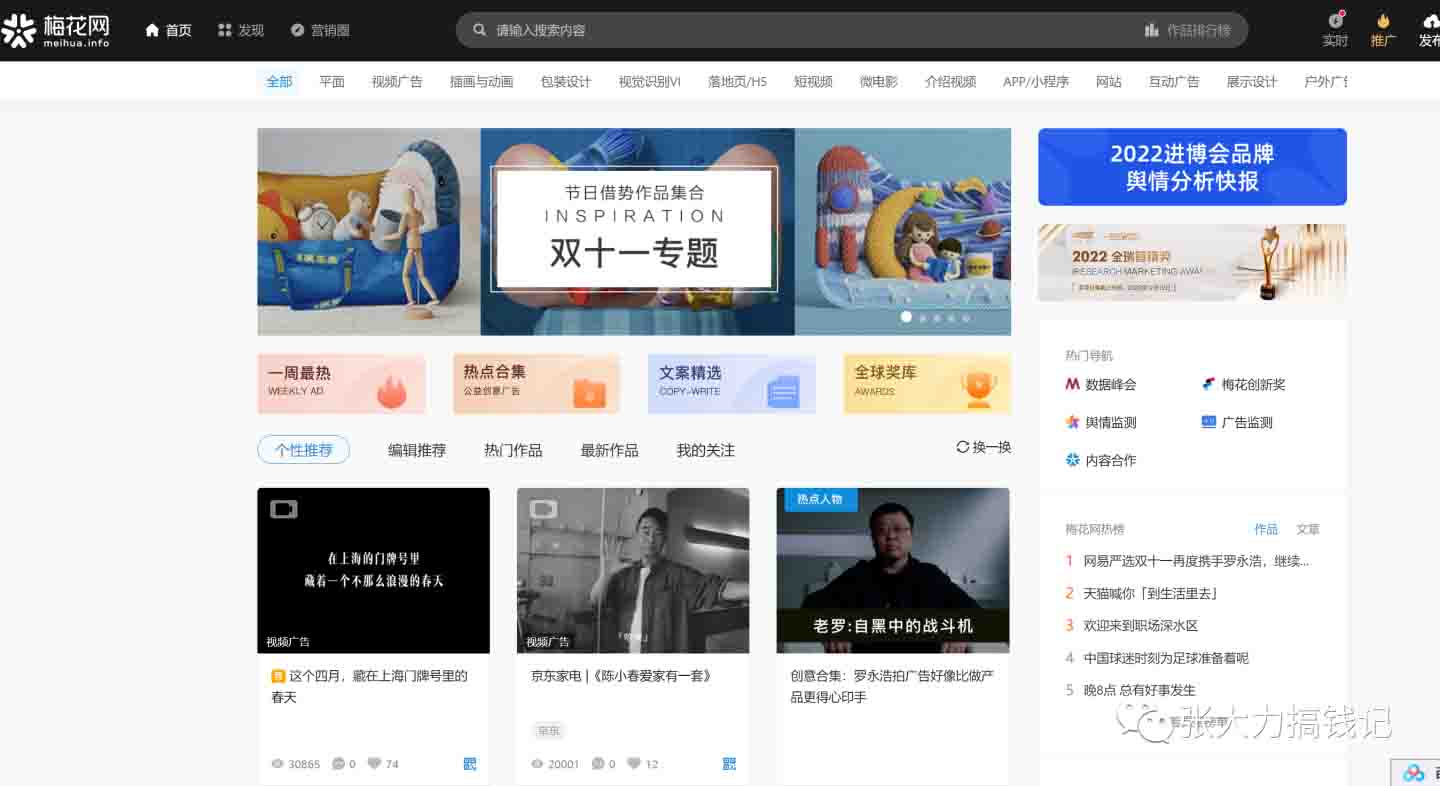This screenshot has height=786, width=1440.
Task: Open QR code on 京东家电 card
Action: click(729, 764)
